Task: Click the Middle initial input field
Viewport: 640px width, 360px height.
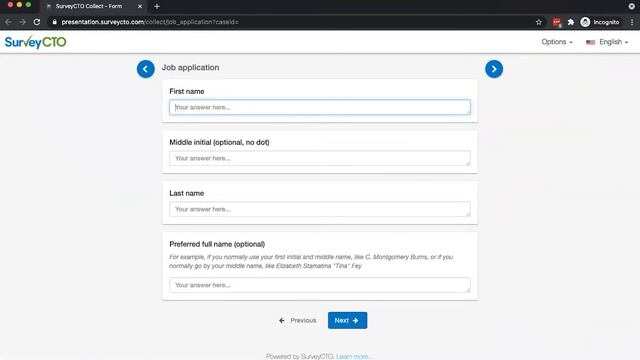Action: click(x=320, y=158)
